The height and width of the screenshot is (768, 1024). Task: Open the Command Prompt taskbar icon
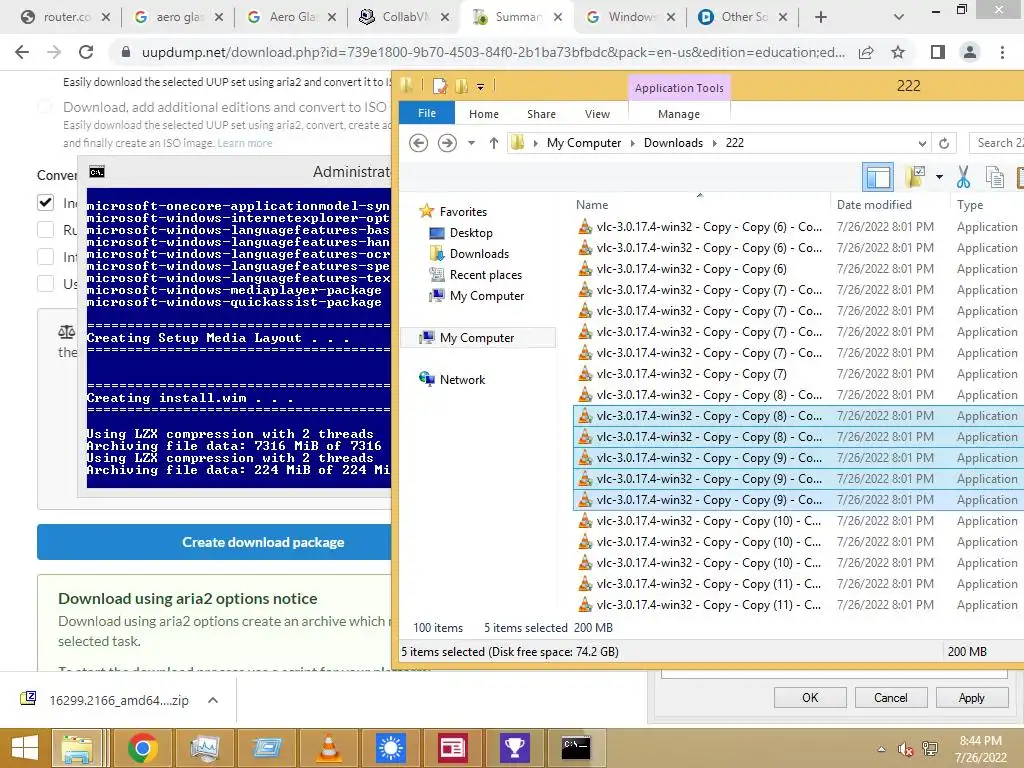click(x=576, y=748)
